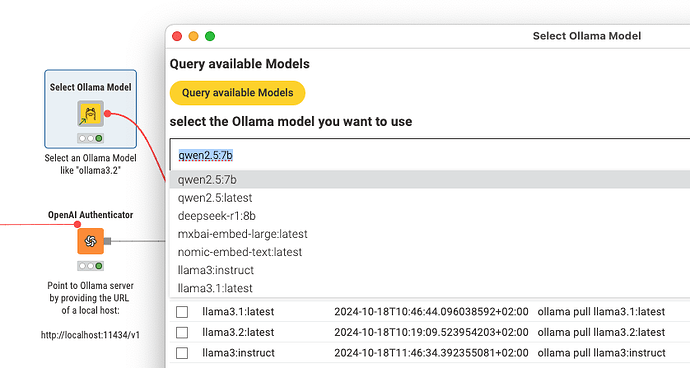This screenshot has width=690, height=368.
Task: Pick llama3:instruct from the dropdown list
Action: pos(429,270)
